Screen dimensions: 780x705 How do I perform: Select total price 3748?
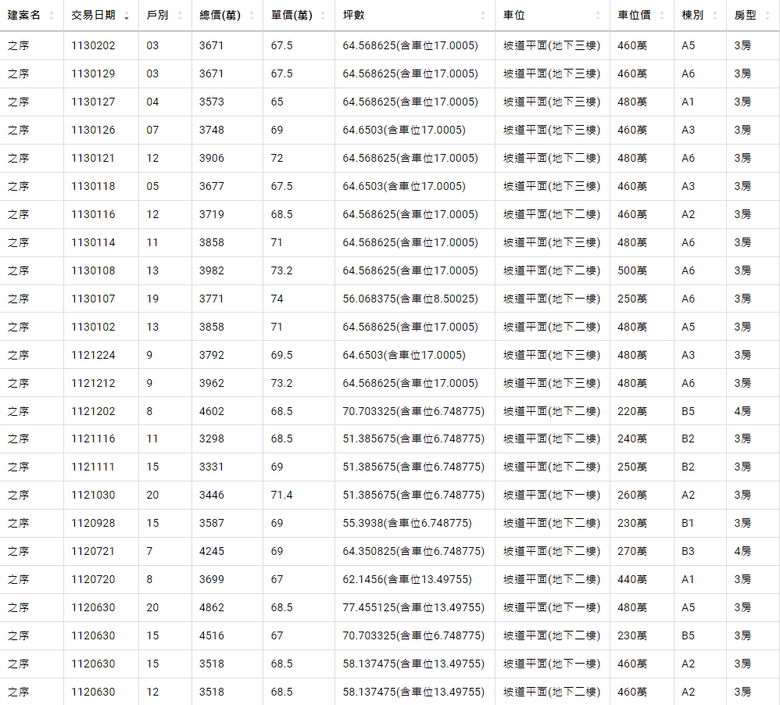[x=211, y=130]
